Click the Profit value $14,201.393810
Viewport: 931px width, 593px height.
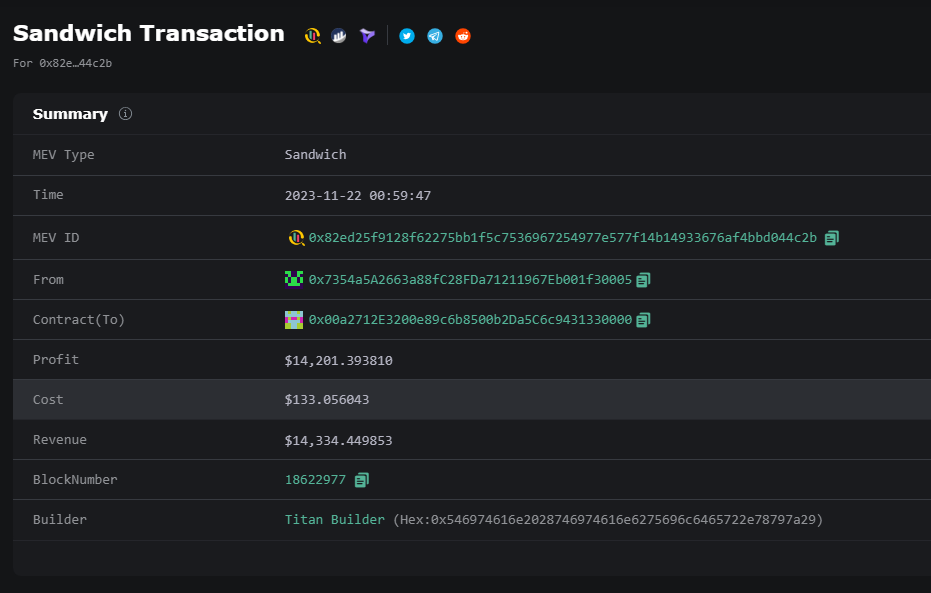click(x=338, y=360)
